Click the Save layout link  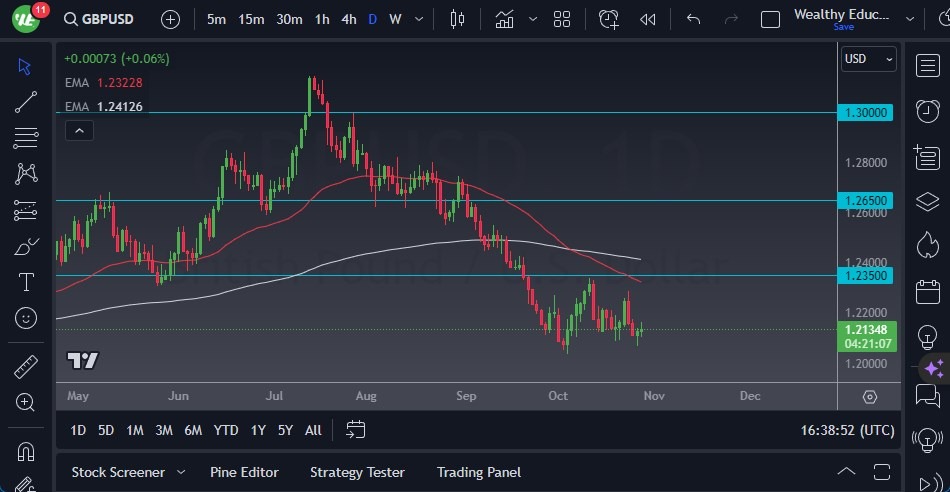(x=843, y=27)
